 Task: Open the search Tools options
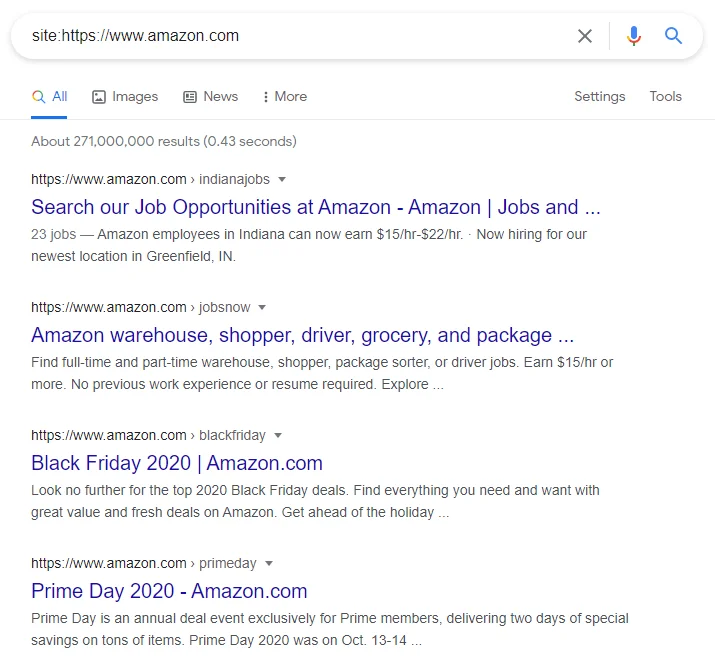pyautogui.click(x=665, y=97)
